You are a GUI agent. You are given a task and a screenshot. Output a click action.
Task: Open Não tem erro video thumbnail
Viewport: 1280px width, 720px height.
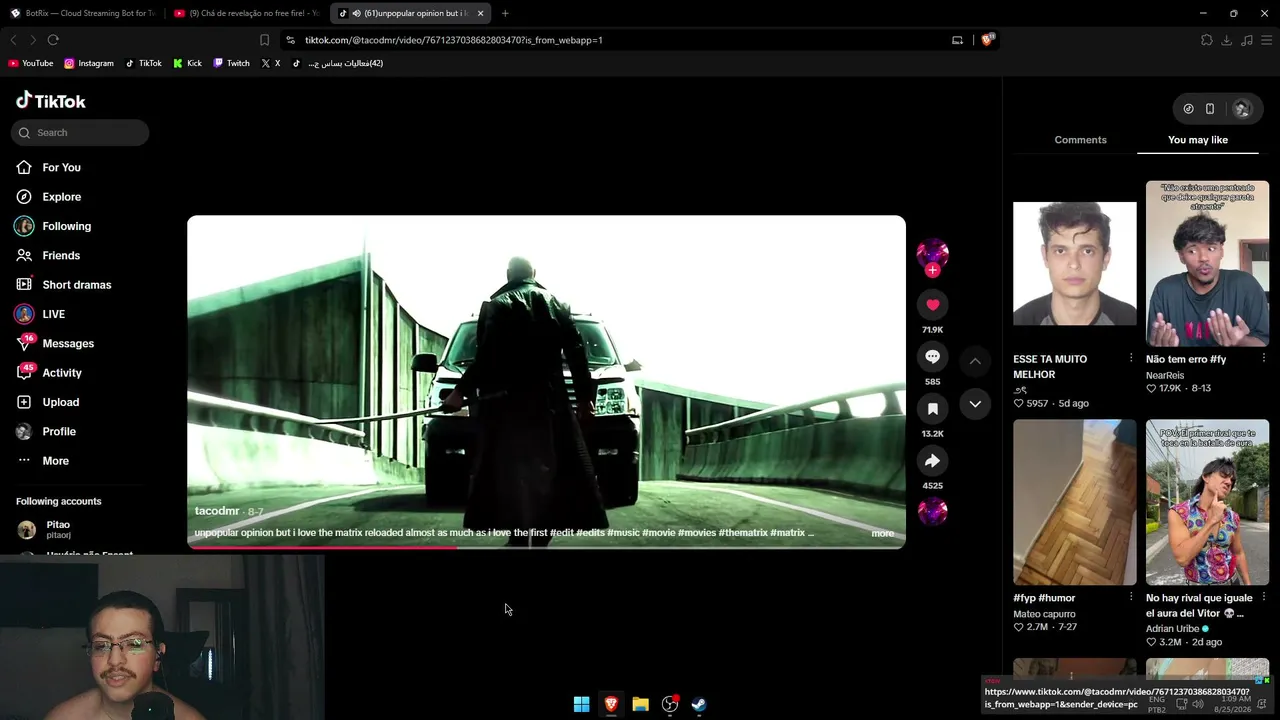1207,263
